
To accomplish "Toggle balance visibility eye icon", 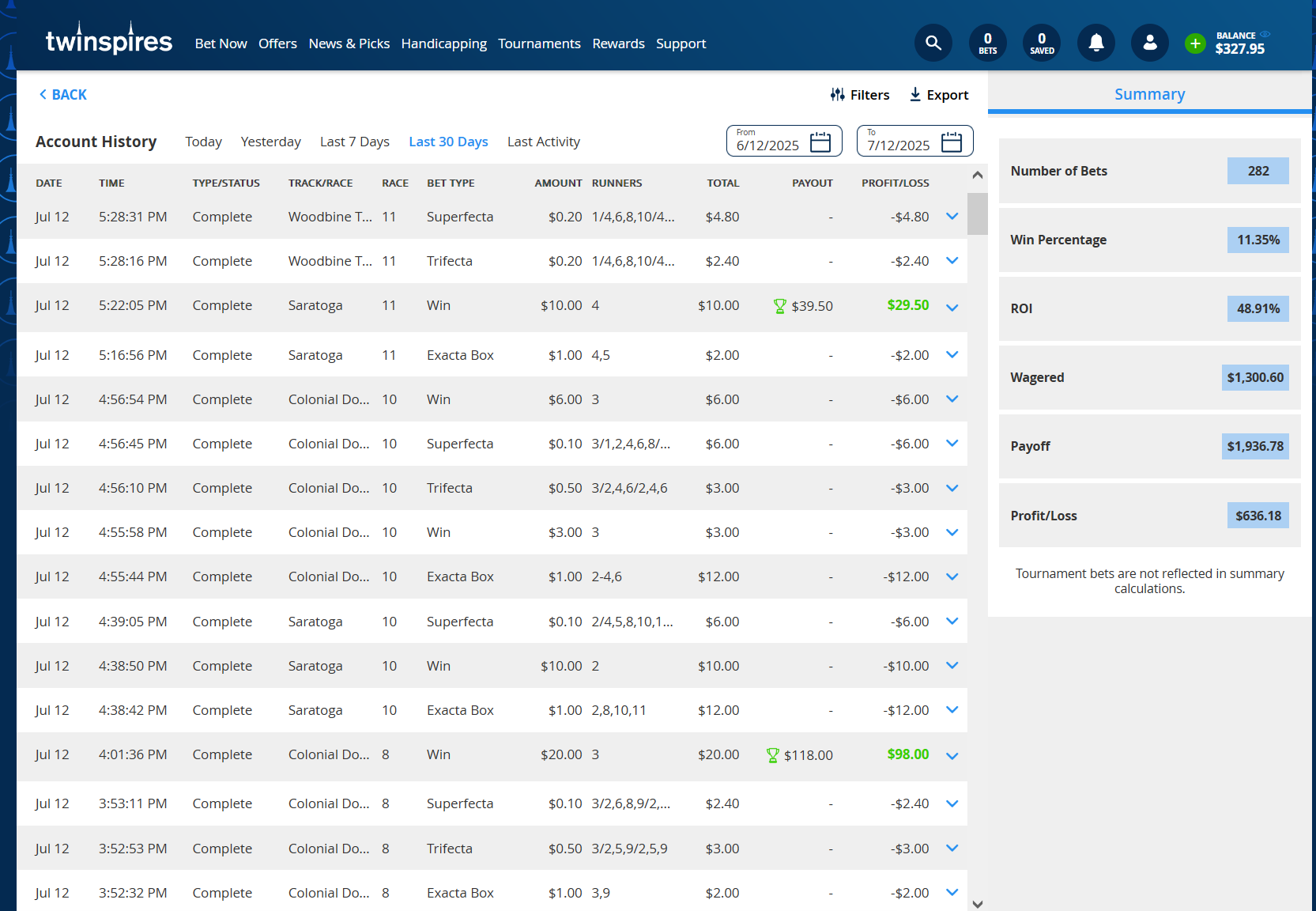I will (1265, 35).
